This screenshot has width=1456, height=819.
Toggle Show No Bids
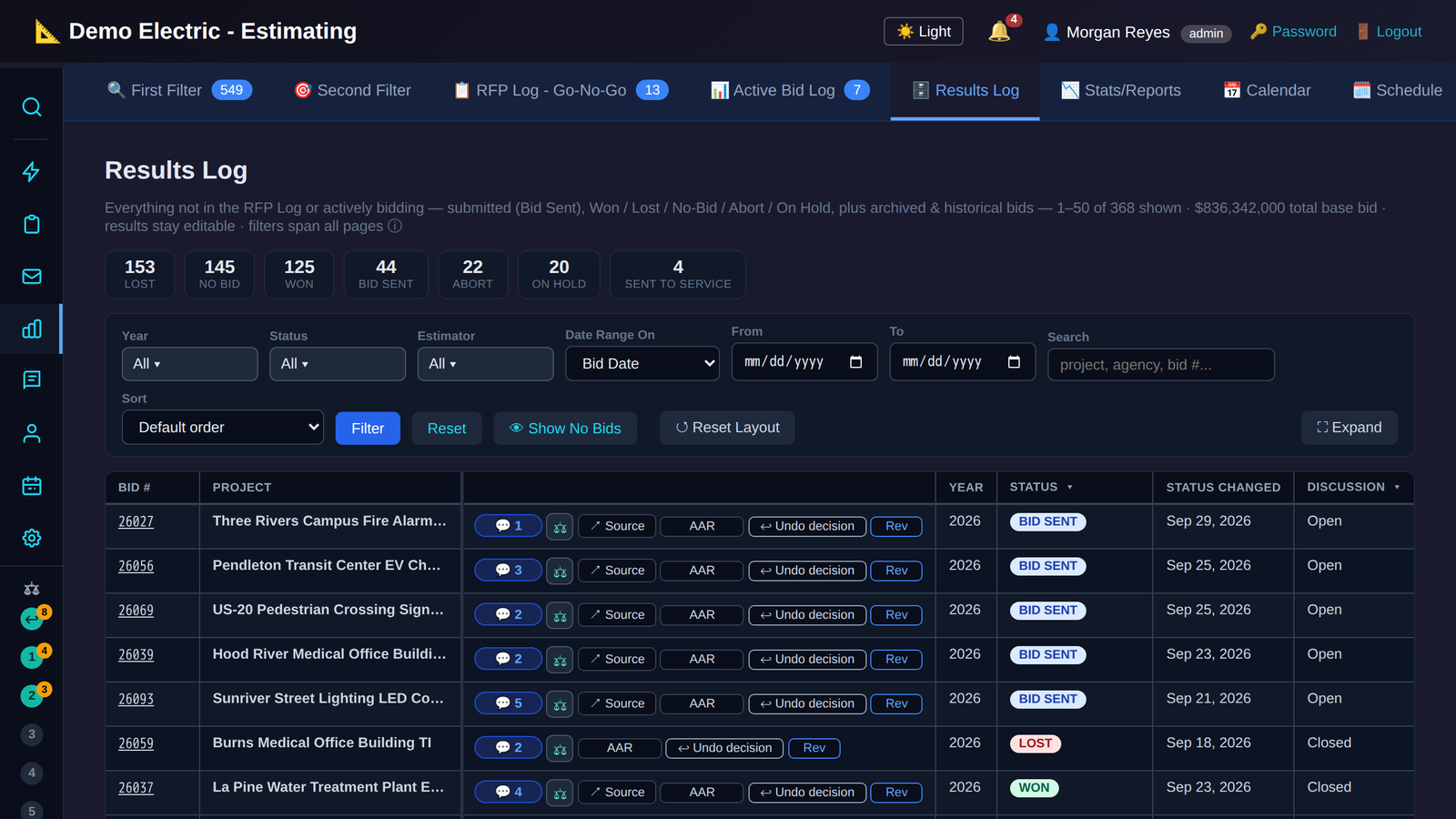[565, 429]
